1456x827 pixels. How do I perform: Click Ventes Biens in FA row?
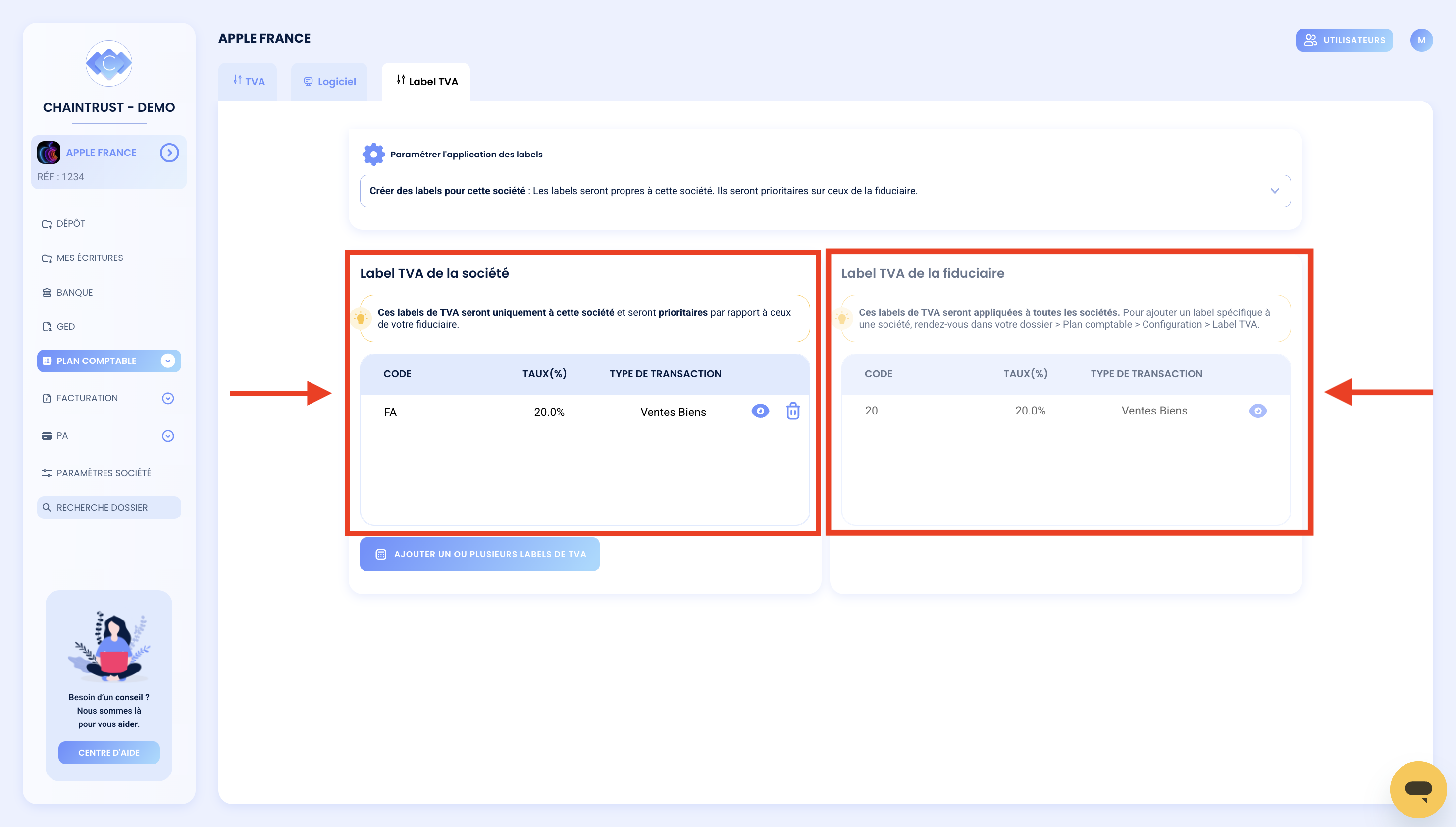click(673, 412)
